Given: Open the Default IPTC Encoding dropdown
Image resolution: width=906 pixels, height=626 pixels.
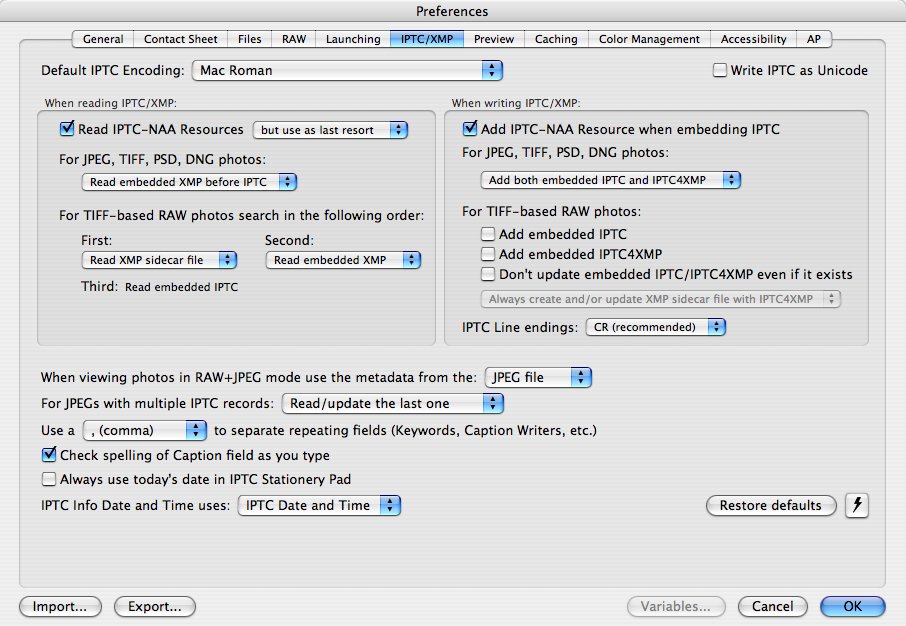Looking at the screenshot, I should (x=346, y=70).
